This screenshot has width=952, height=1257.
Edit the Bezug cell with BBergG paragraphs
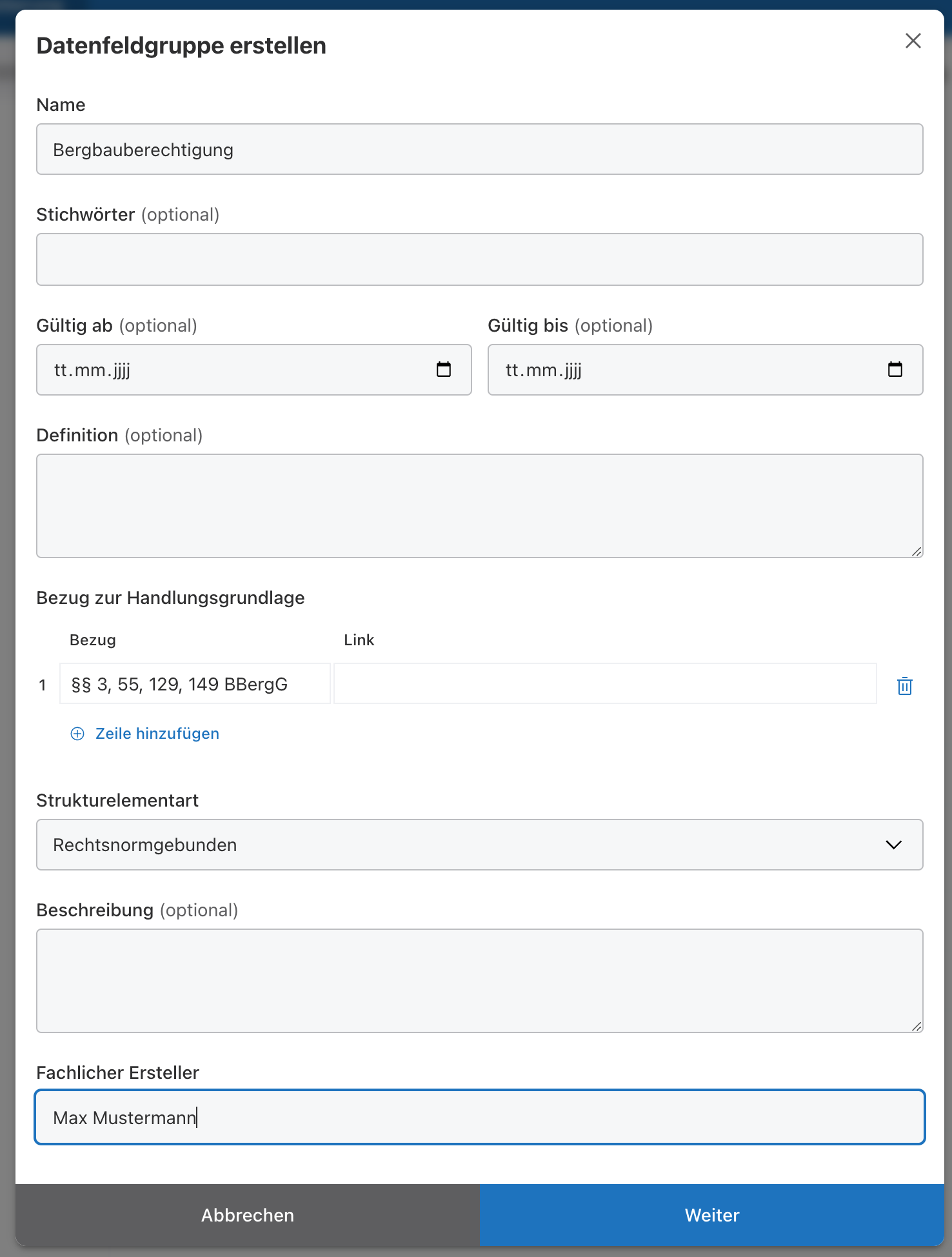pos(195,684)
